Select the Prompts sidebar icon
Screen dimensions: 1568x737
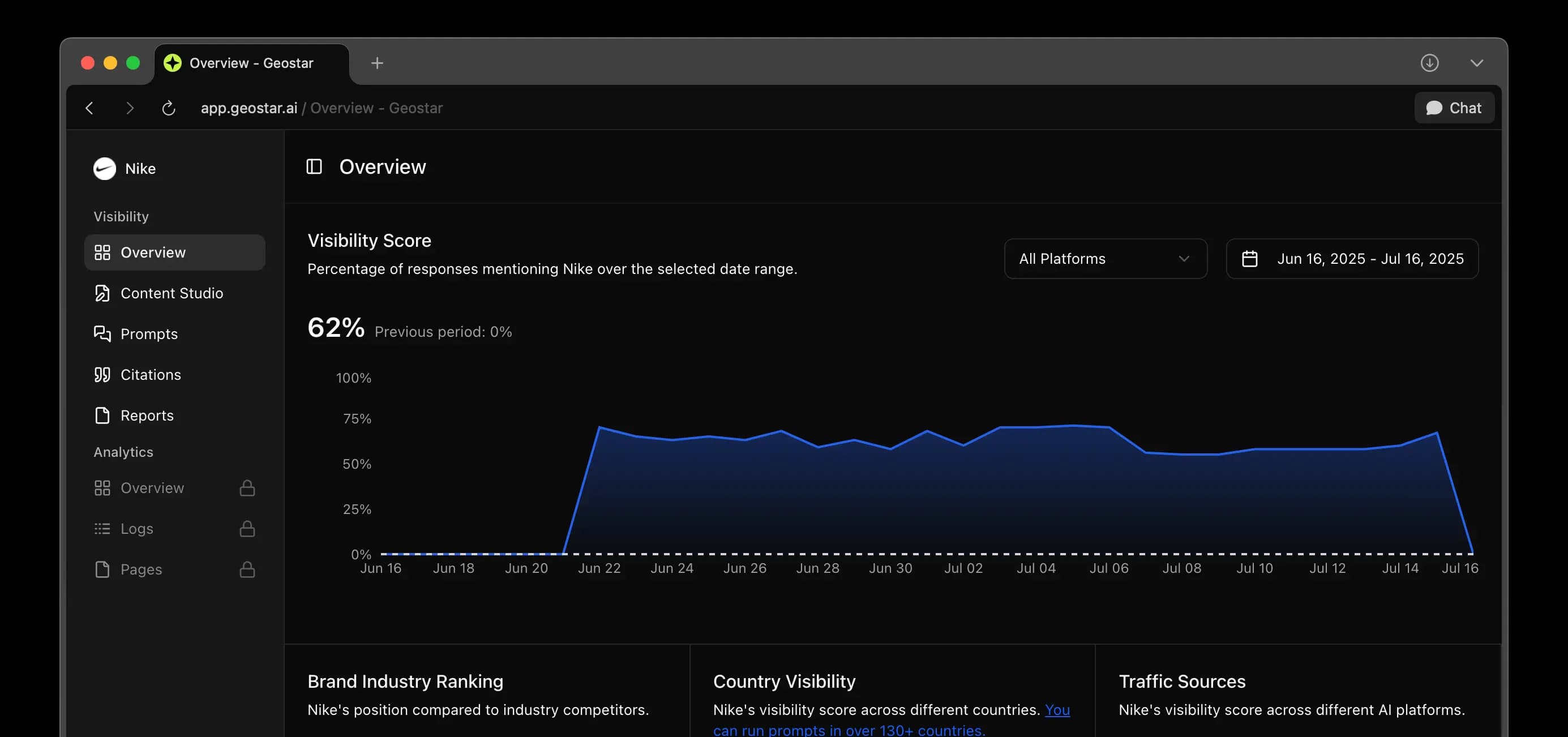(x=102, y=333)
